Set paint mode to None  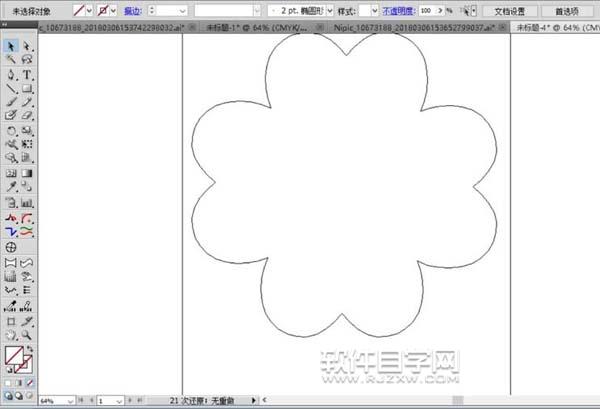(30, 383)
